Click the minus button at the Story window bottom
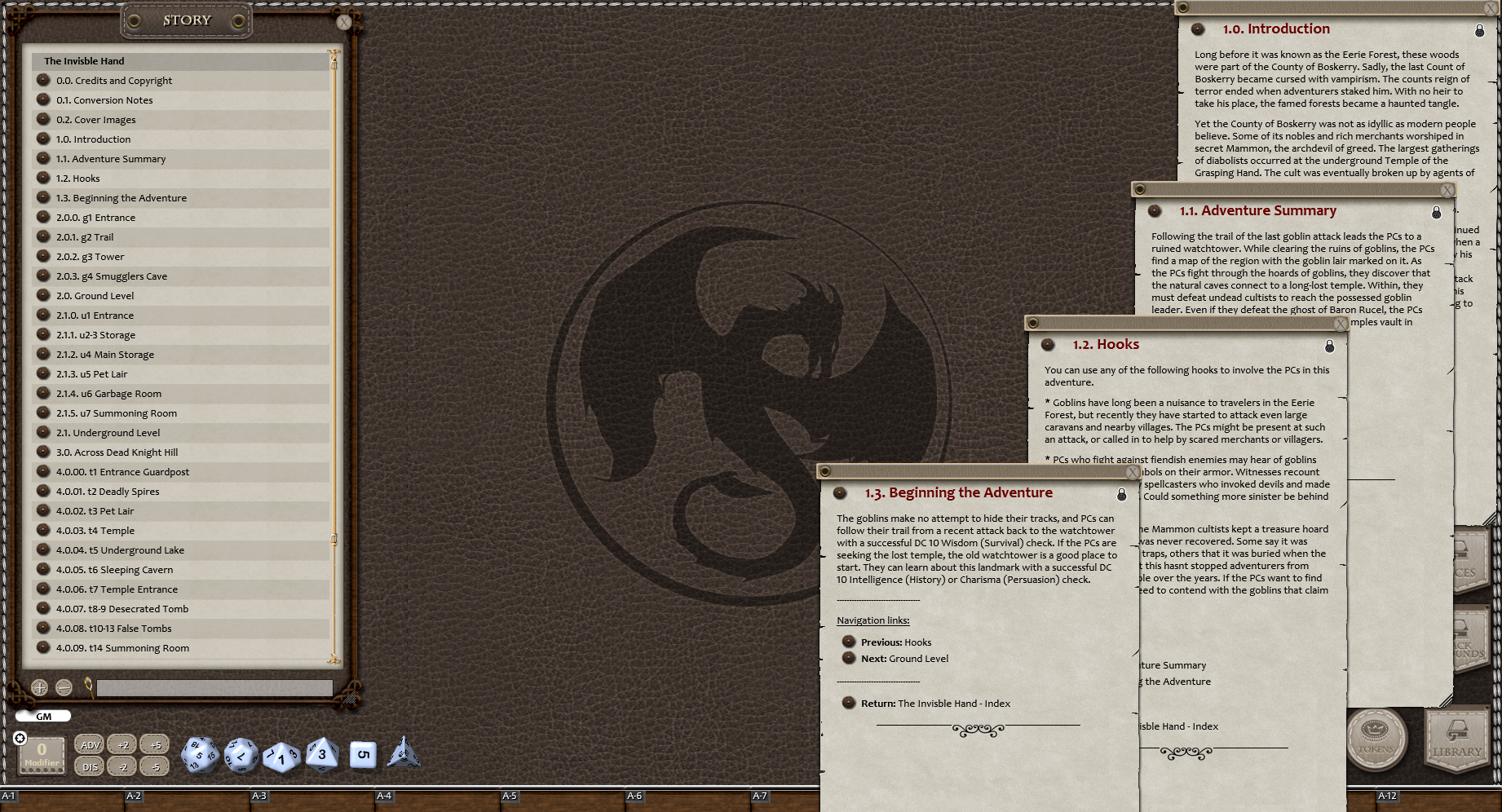This screenshot has width=1502, height=812. pyautogui.click(x=63, y=687)
